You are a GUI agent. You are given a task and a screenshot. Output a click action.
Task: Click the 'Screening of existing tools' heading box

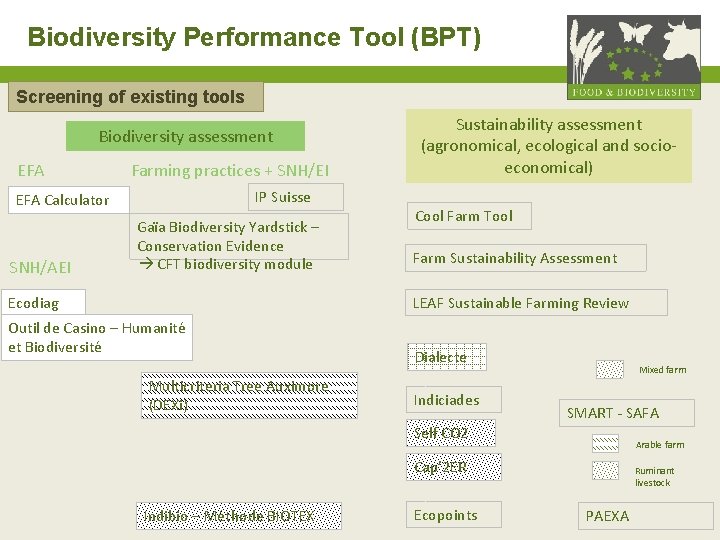click(x=136, y=97)
